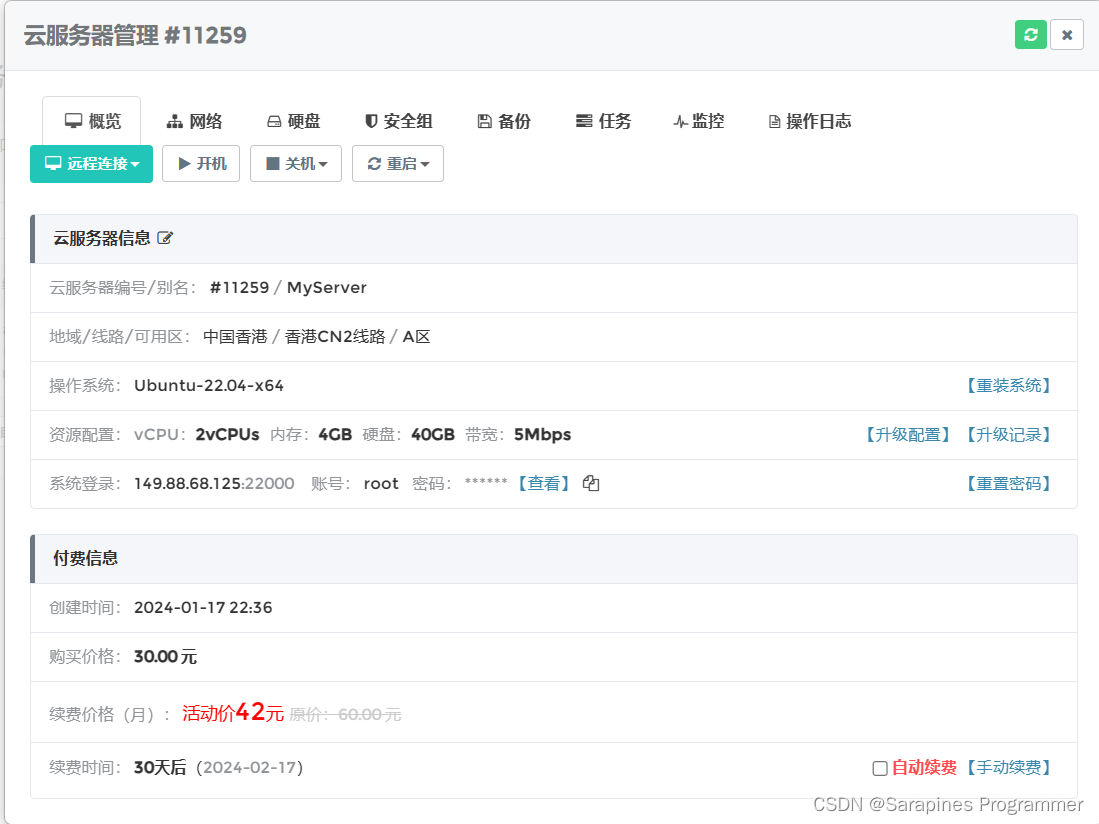Screen dimensions: 1099x824
Task: Expand the 远程连接 dropdown
Action: [92, 164]
